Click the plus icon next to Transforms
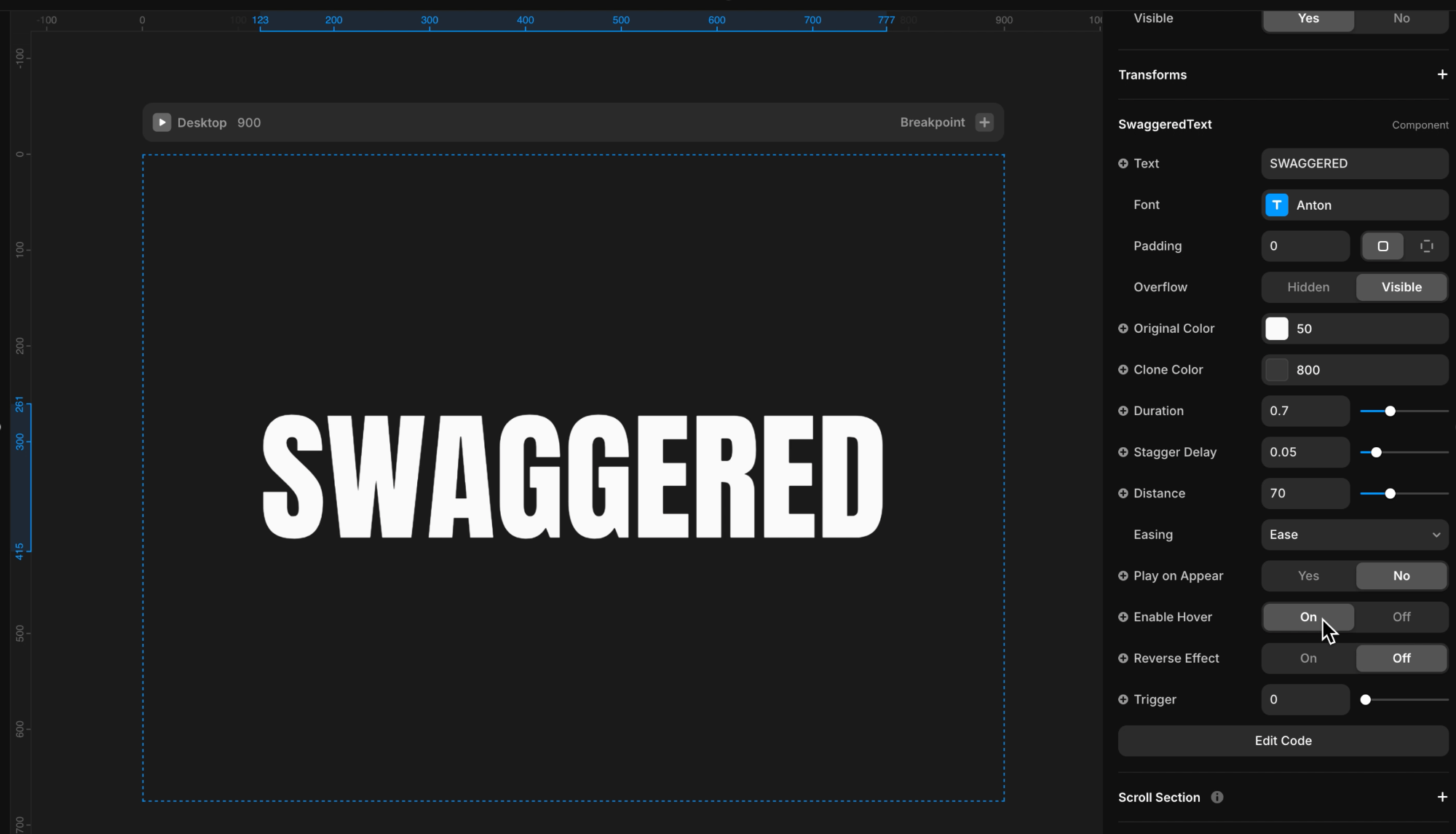Image resolution: width=1456 pixels, height=834 pixels. pos(1441,74)
